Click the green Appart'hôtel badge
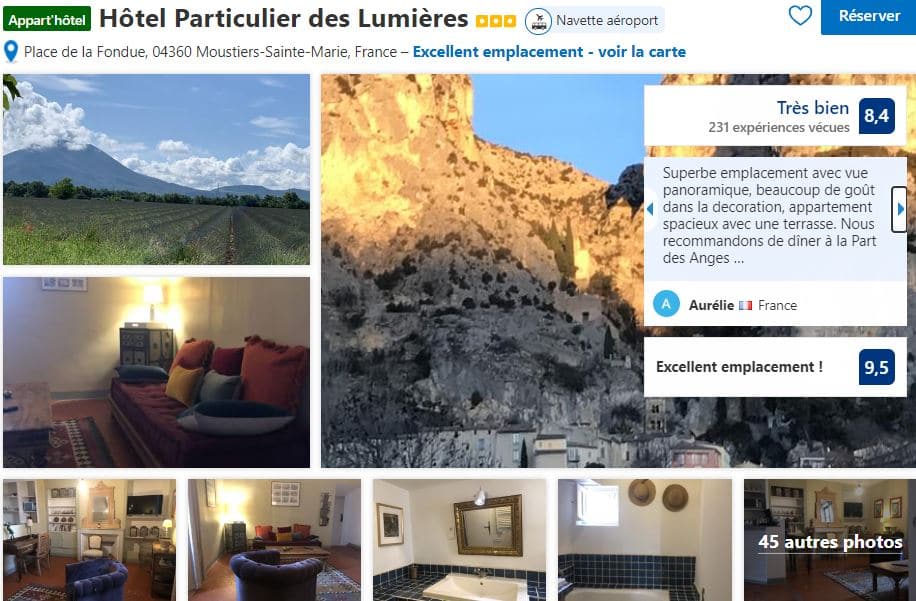The image size is (916, 601). (47, 19)
